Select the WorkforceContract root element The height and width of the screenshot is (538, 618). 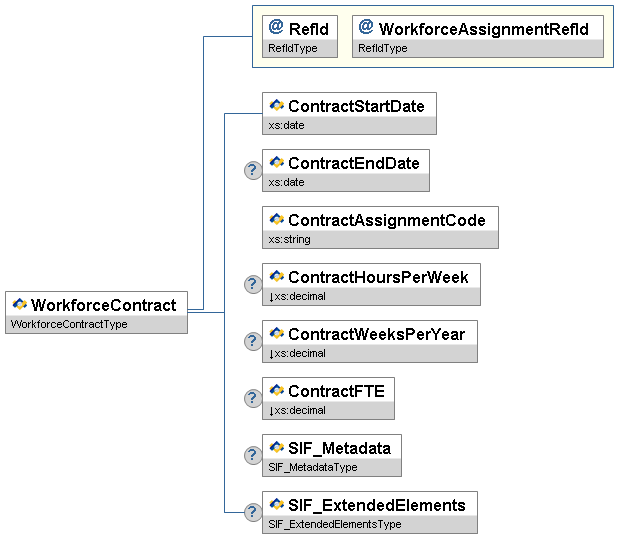pyautogui.click(x=103, y=305)
